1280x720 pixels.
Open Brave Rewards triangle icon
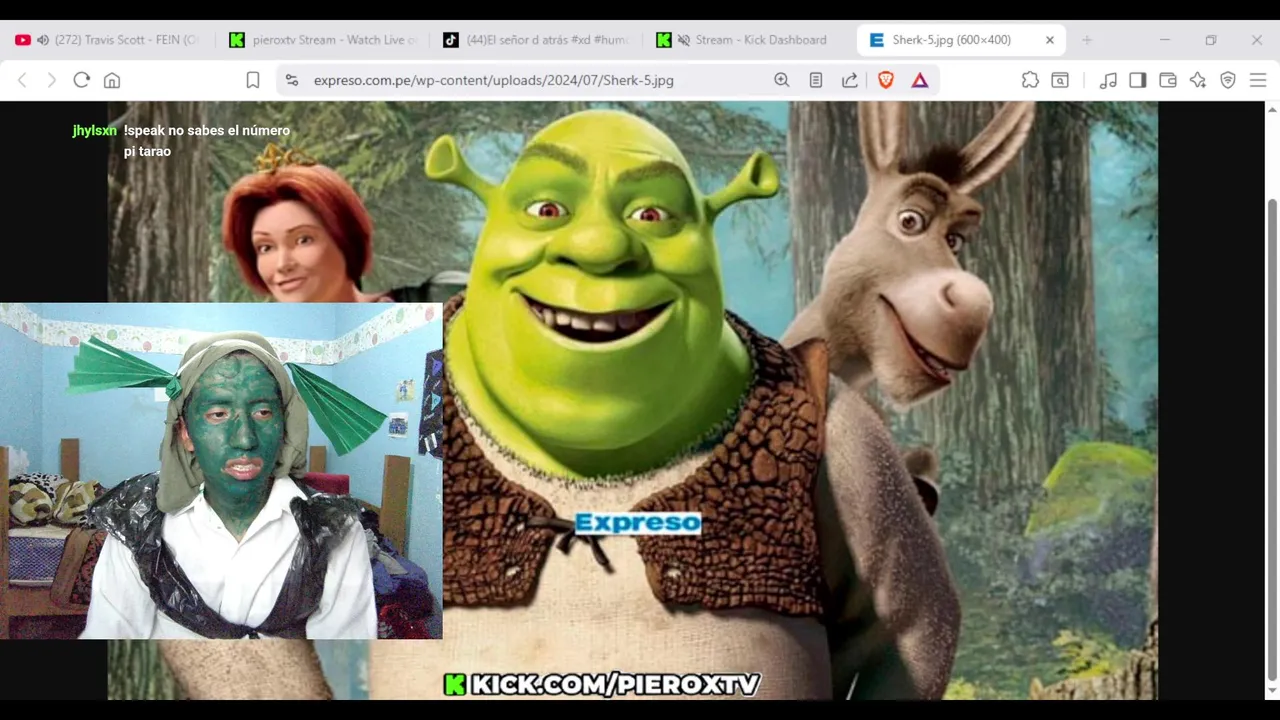pyautogui.click(x=920, y=80)
